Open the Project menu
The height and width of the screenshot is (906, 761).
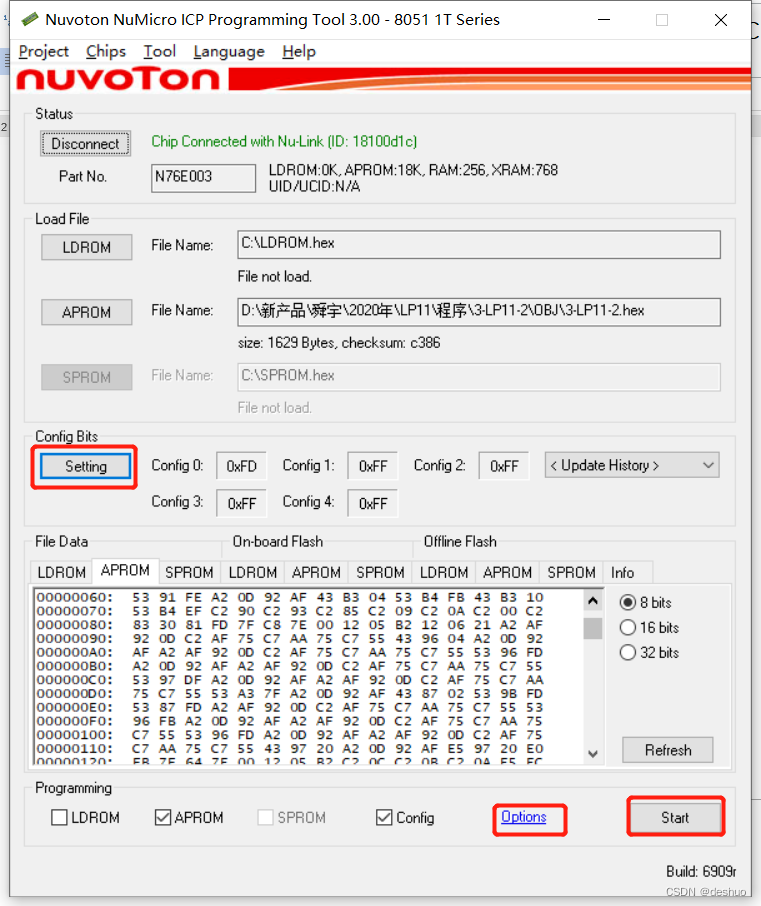[x=43, y=51]
